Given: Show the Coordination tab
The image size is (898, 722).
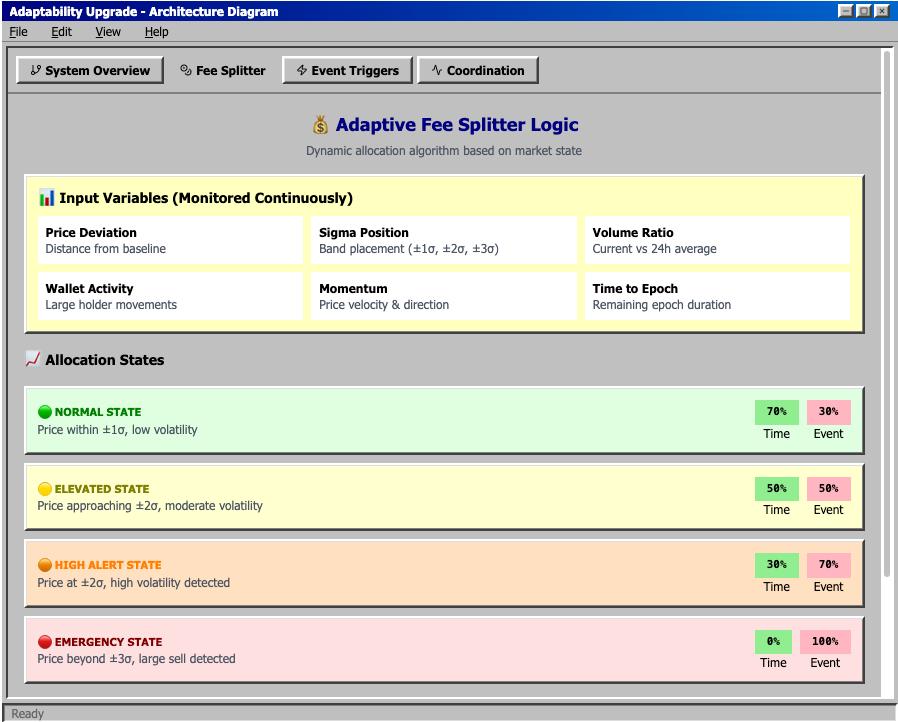Looking at the screenshot, I should 478,70.
